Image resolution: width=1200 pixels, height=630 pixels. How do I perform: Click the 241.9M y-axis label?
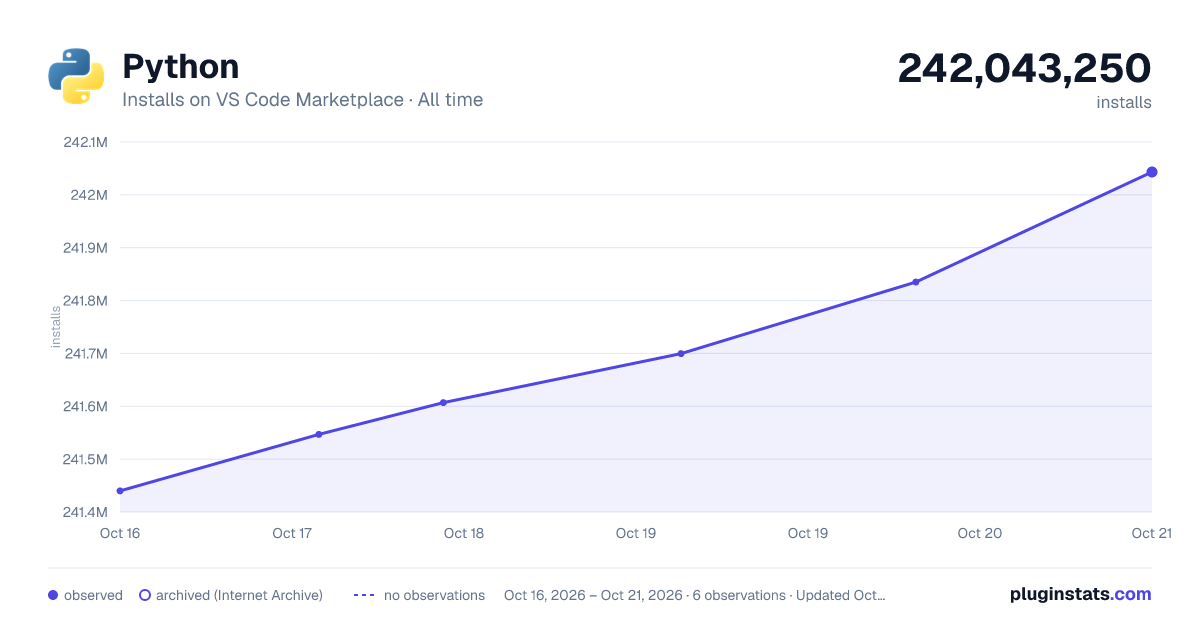(86, 248)
